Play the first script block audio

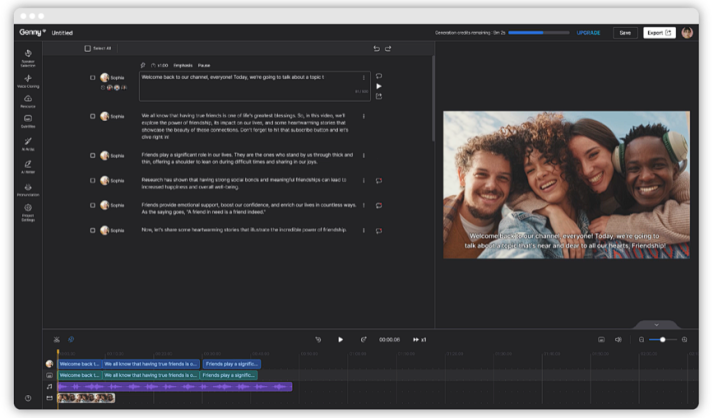pos(378,86)
